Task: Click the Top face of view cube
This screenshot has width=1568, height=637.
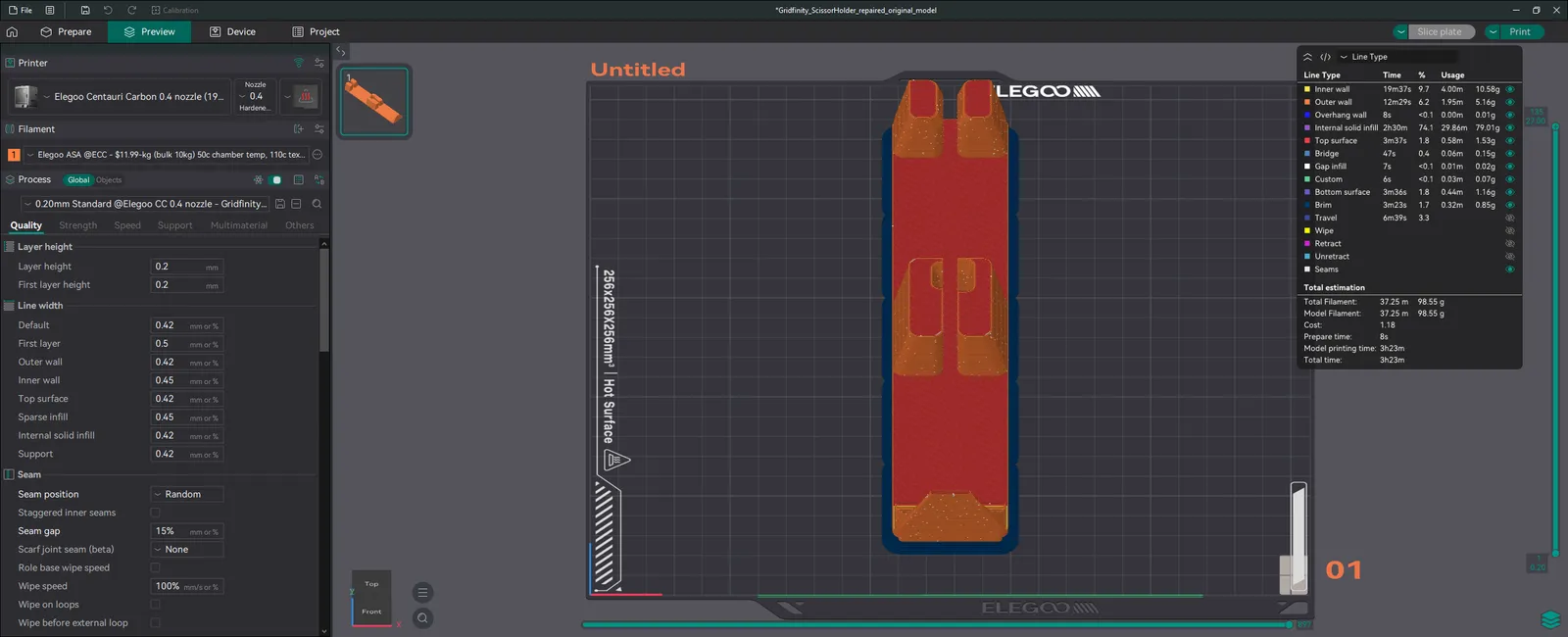Action: (371, 584)
